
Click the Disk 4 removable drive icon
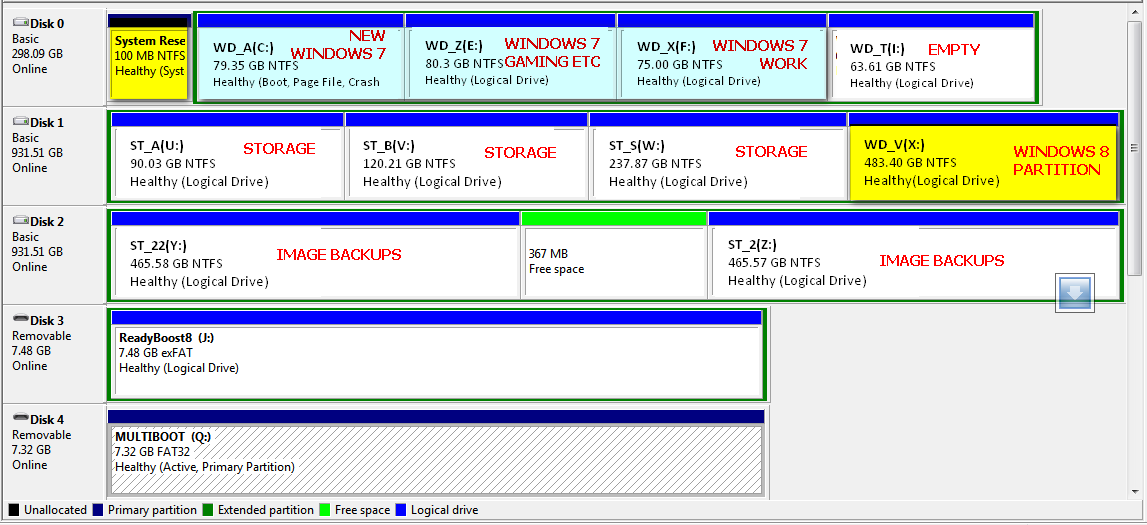click(x=20, y=419)
